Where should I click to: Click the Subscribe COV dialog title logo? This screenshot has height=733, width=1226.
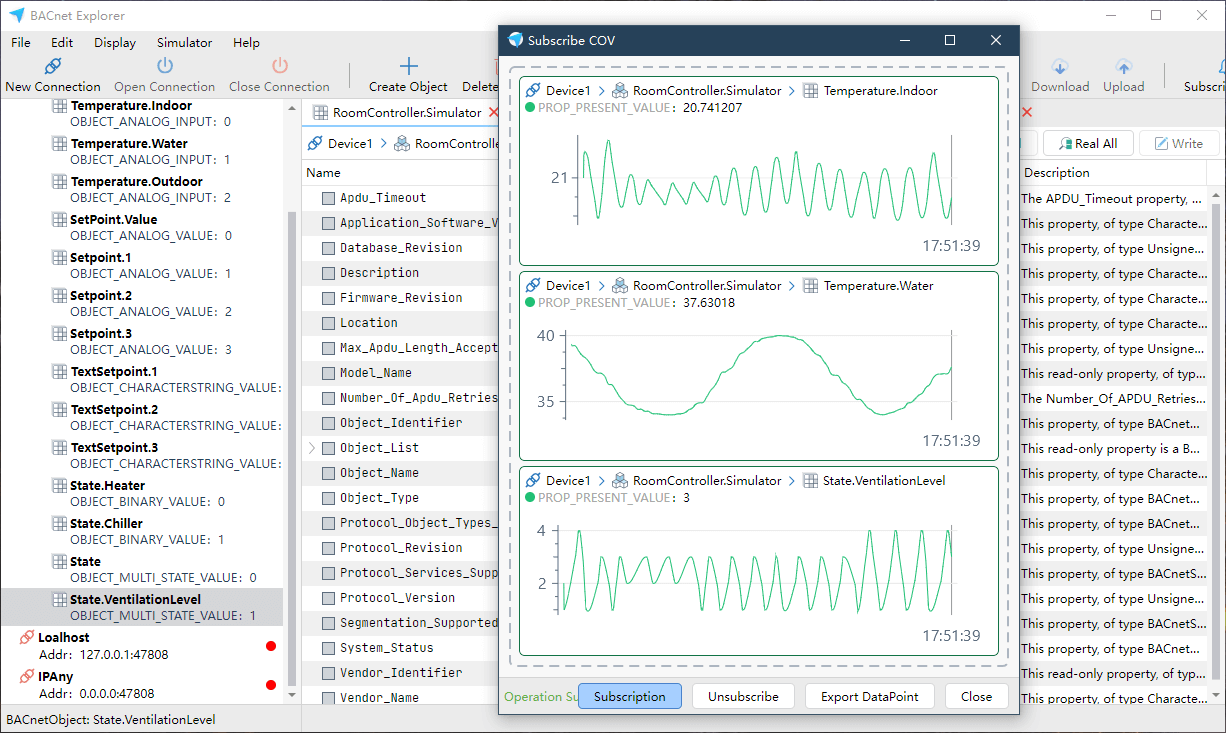point(516,40)
